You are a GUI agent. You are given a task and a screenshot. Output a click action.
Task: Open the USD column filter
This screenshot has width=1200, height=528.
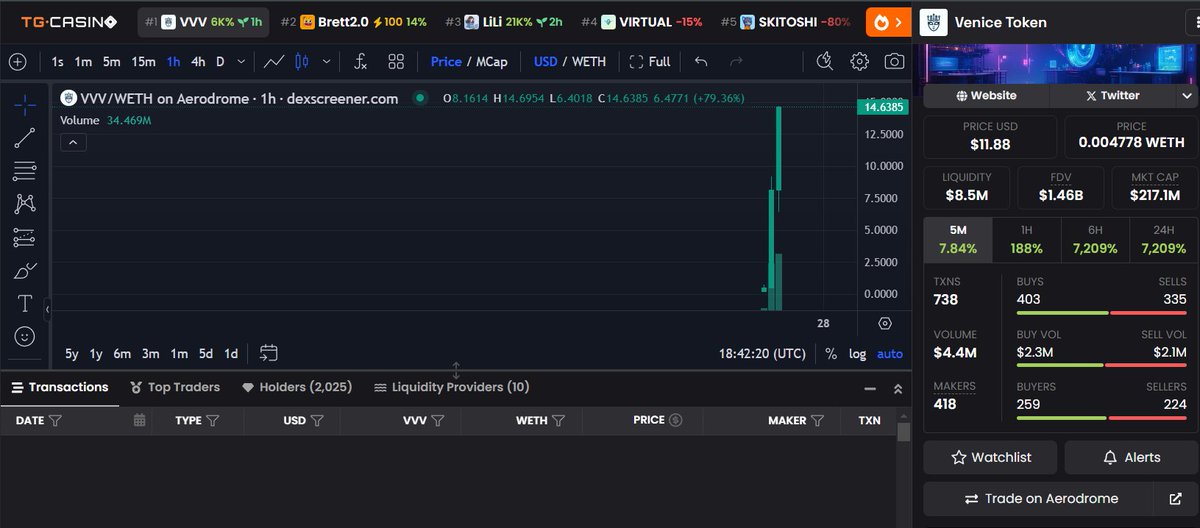point(316,421)
